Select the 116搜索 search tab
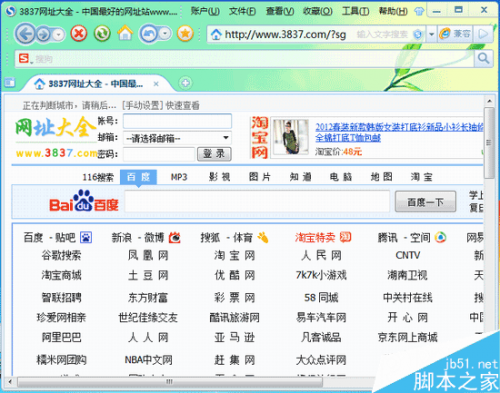This screenshot has height=393, width=500. coord(98,177)
